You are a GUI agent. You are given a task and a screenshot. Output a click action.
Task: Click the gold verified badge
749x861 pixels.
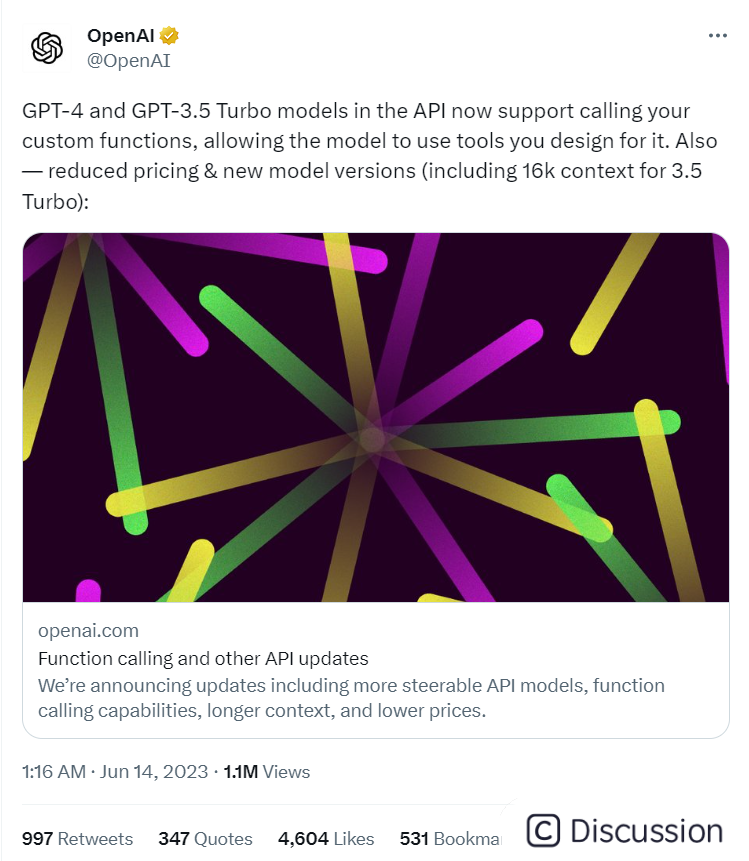169,36
